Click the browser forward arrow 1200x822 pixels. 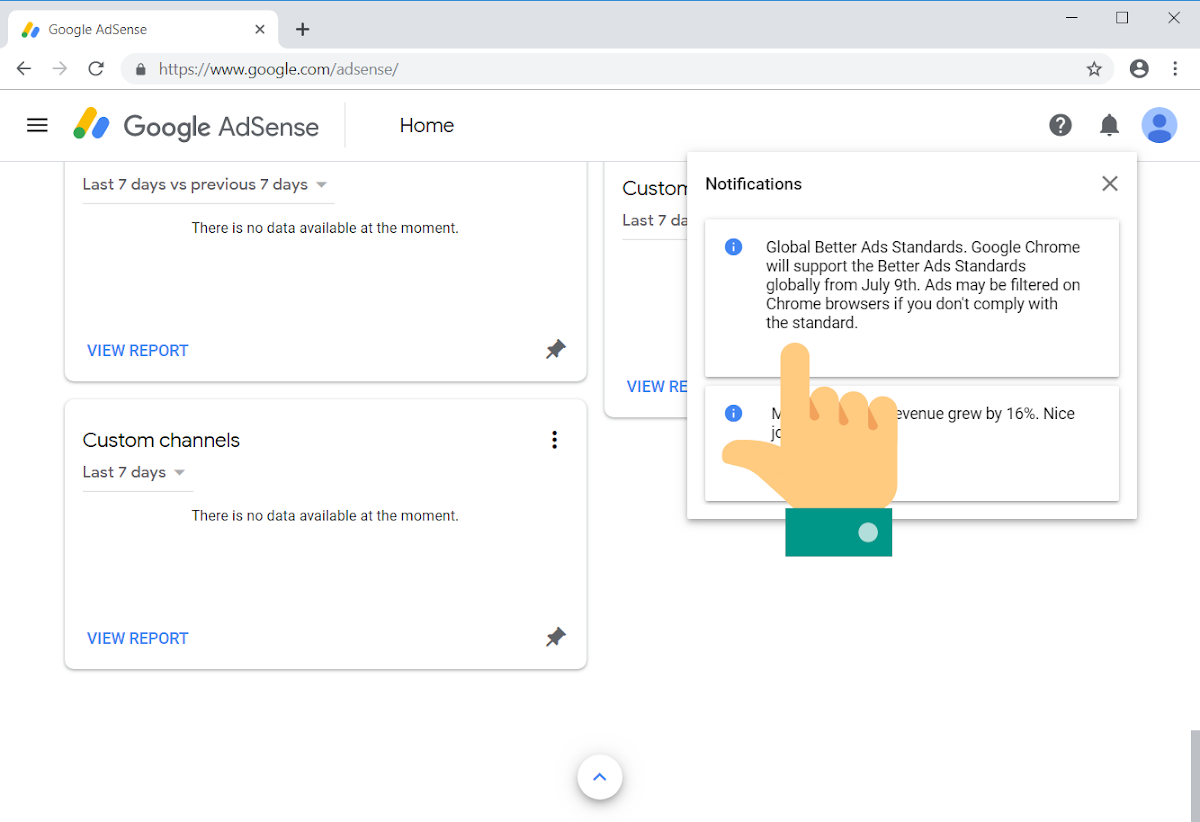[x=60, y=69]
